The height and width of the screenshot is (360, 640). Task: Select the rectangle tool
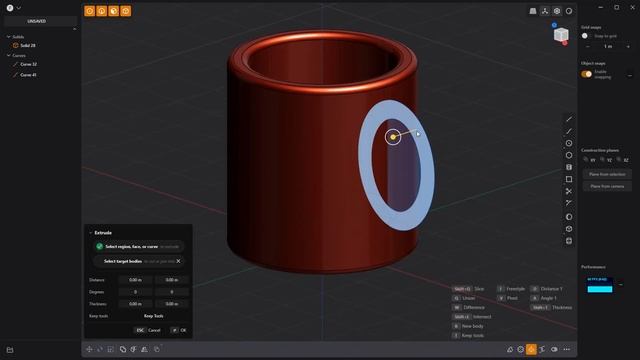click(x=569, y=179)
